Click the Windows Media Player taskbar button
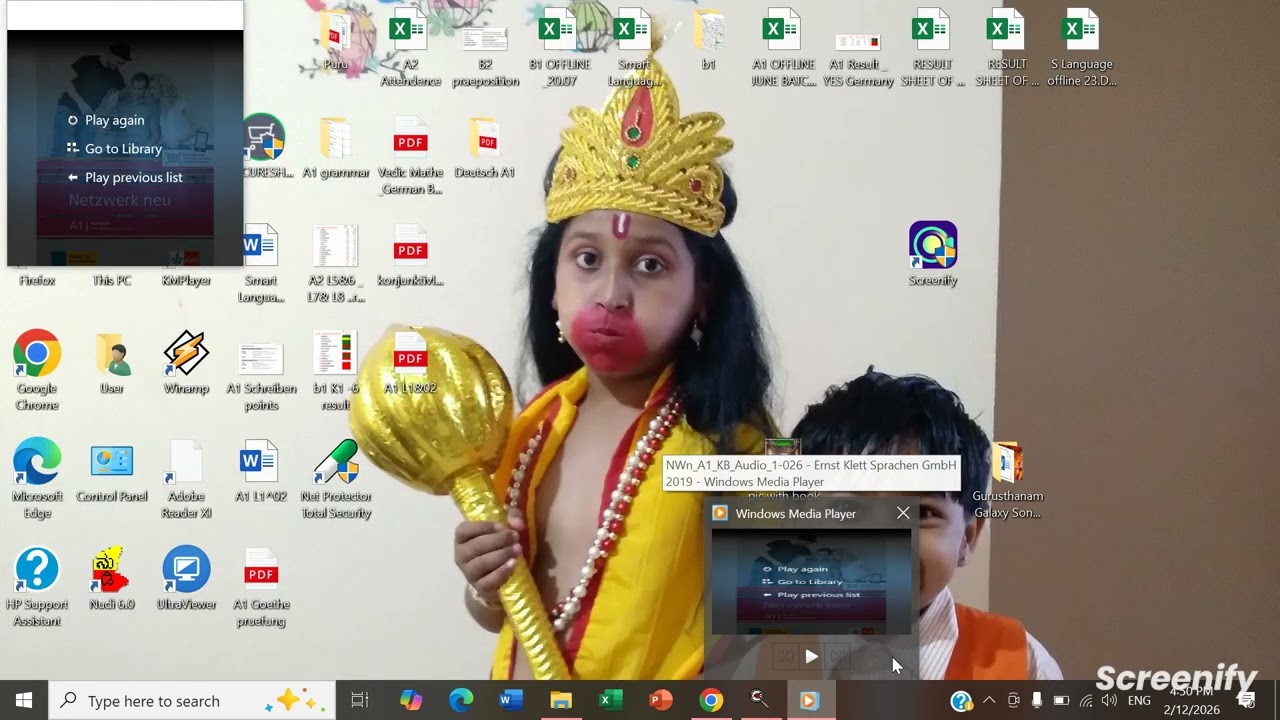Viewport: 1280px width, 720px height. [810, 700]
